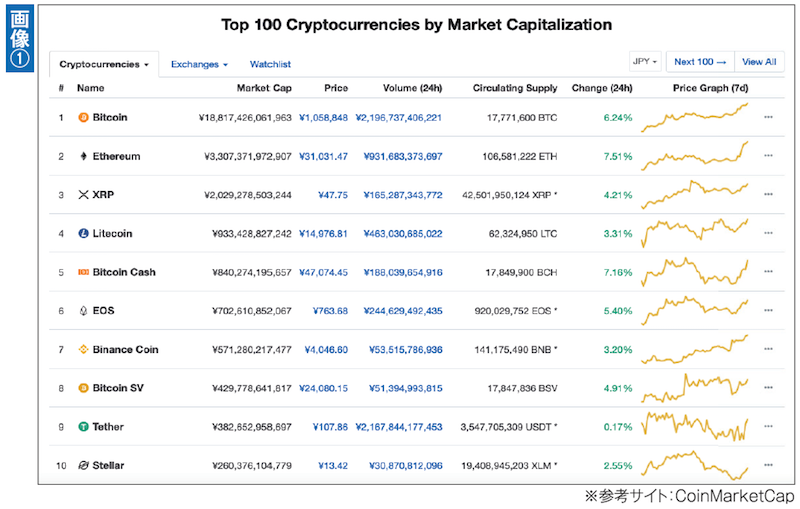Click the View All button
800x509 pixels.
tap(757, 62)
